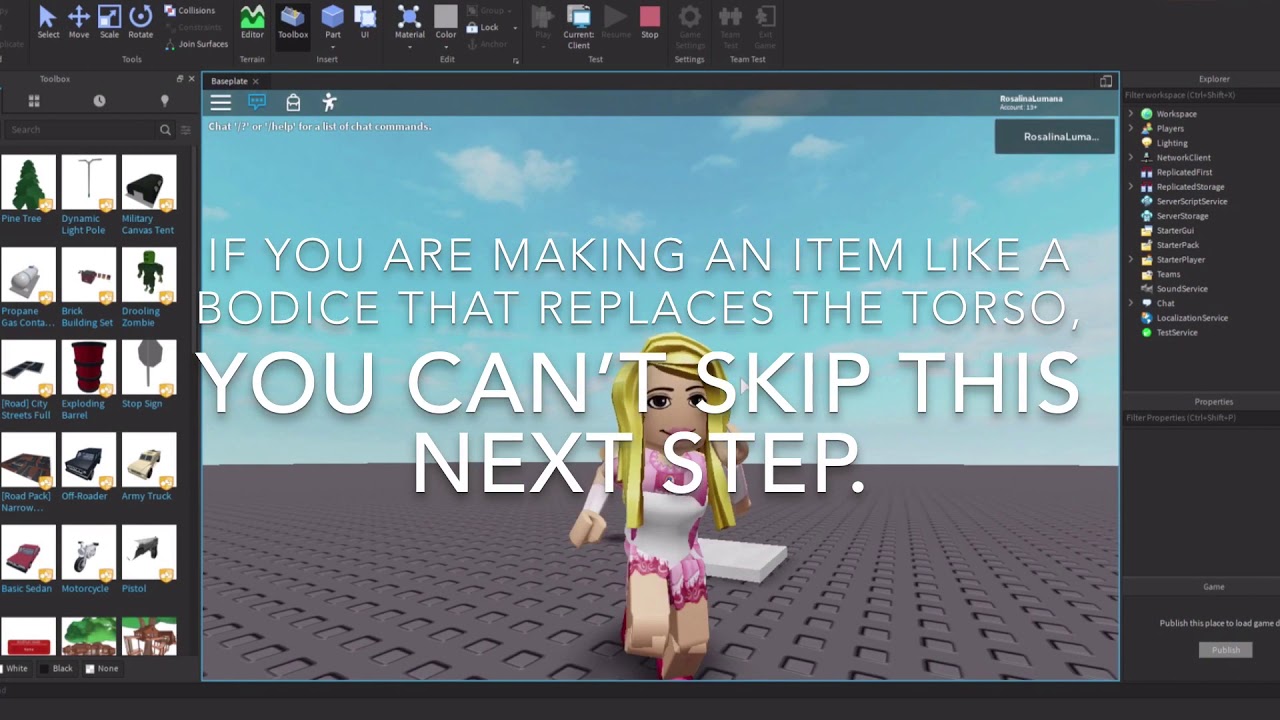Click the Color swatch in Edit group
The height and width of the screenshot is (720, 1280).
click(446, 16)
